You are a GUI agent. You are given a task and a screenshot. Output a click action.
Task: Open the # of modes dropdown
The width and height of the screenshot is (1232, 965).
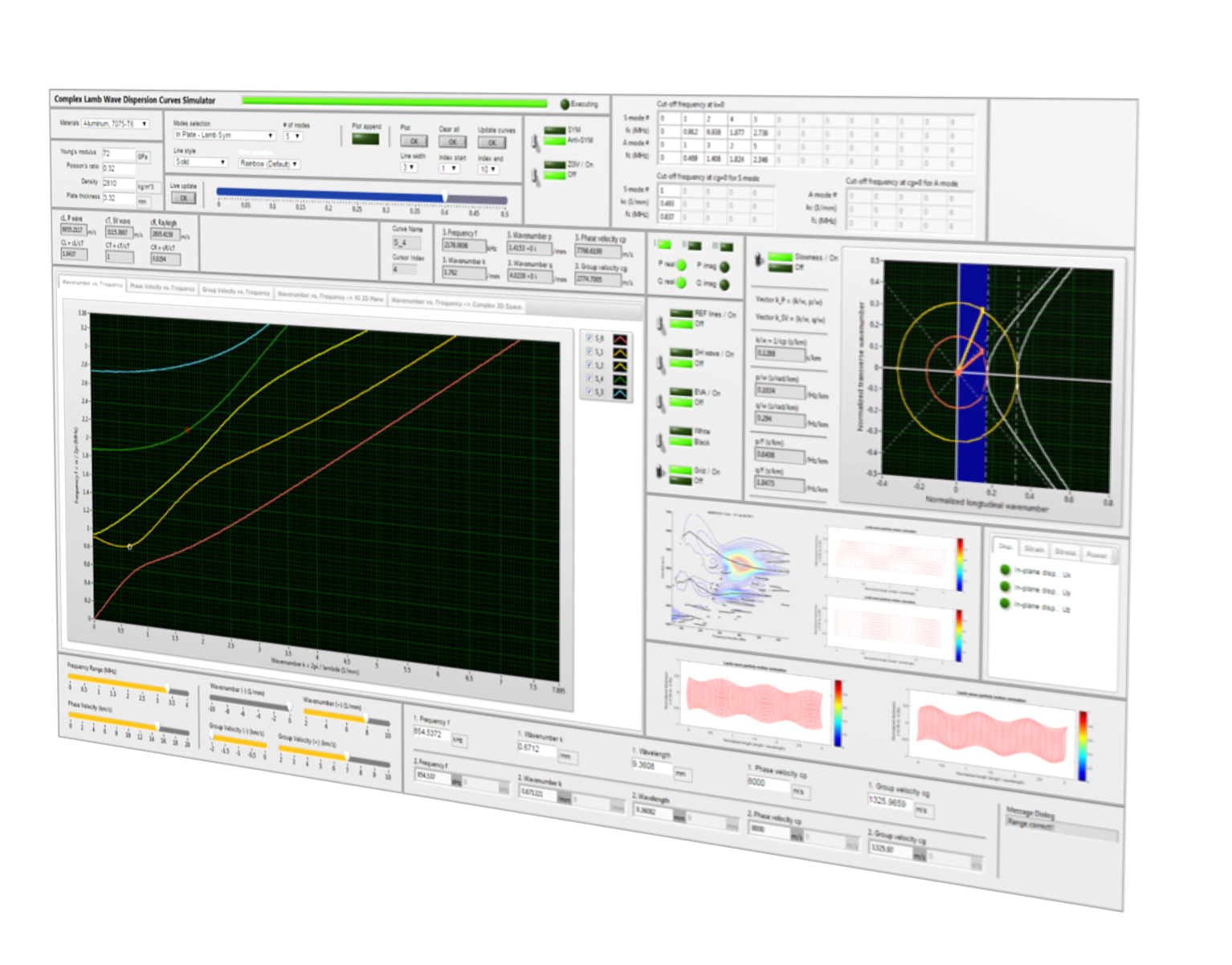click(293, 136)
